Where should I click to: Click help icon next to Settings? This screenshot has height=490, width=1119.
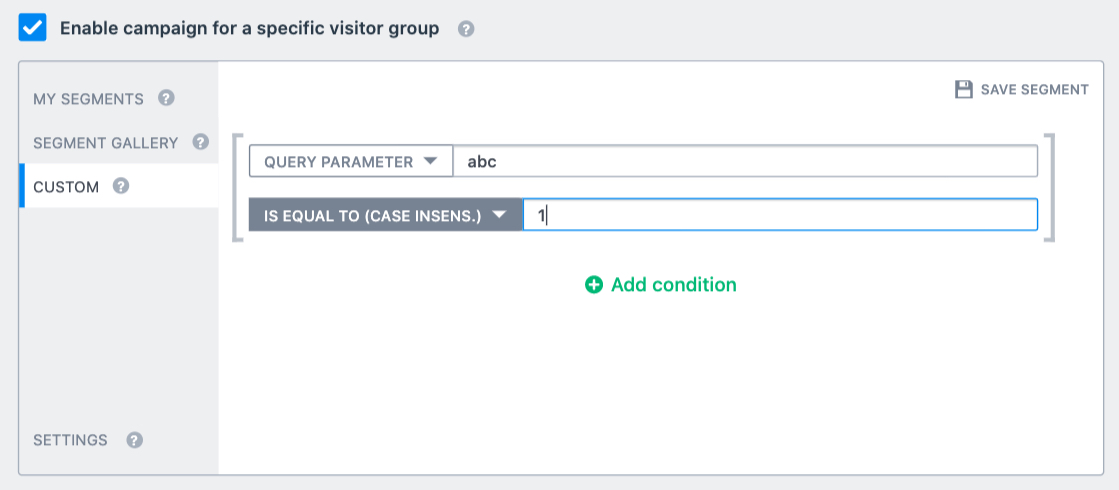tap(135, 440)
